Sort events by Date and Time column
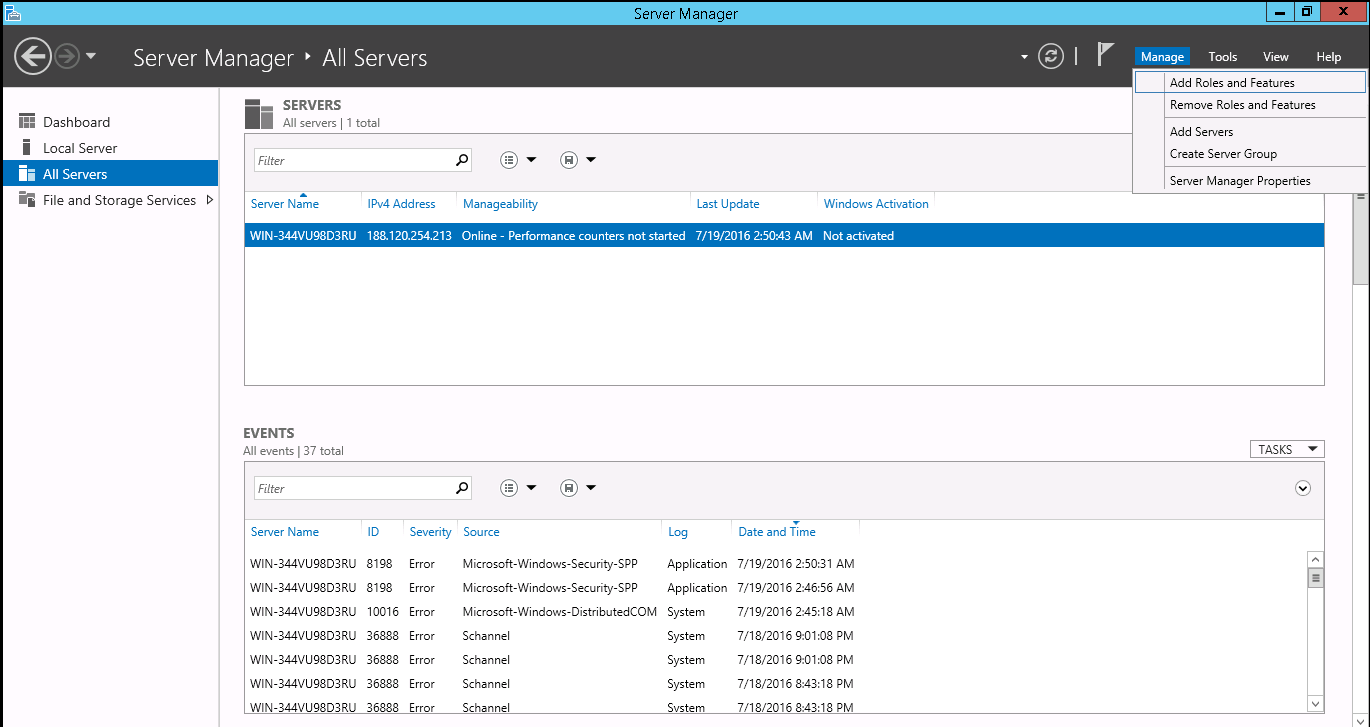 tap(777, 532)
